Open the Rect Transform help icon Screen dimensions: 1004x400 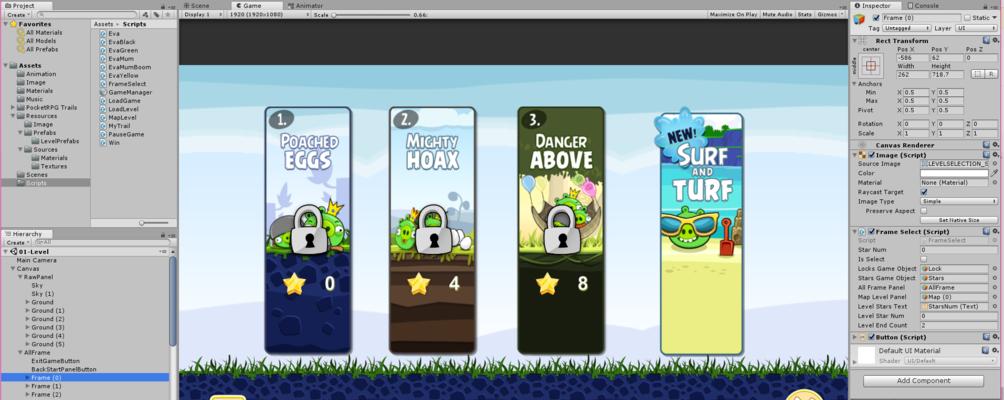(986, 40)
